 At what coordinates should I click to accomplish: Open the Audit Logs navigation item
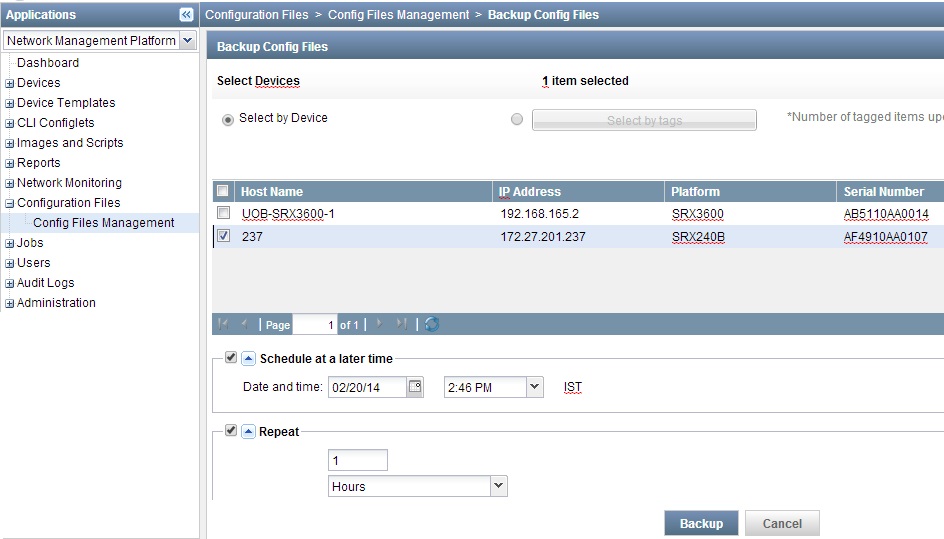pos(46,282)
